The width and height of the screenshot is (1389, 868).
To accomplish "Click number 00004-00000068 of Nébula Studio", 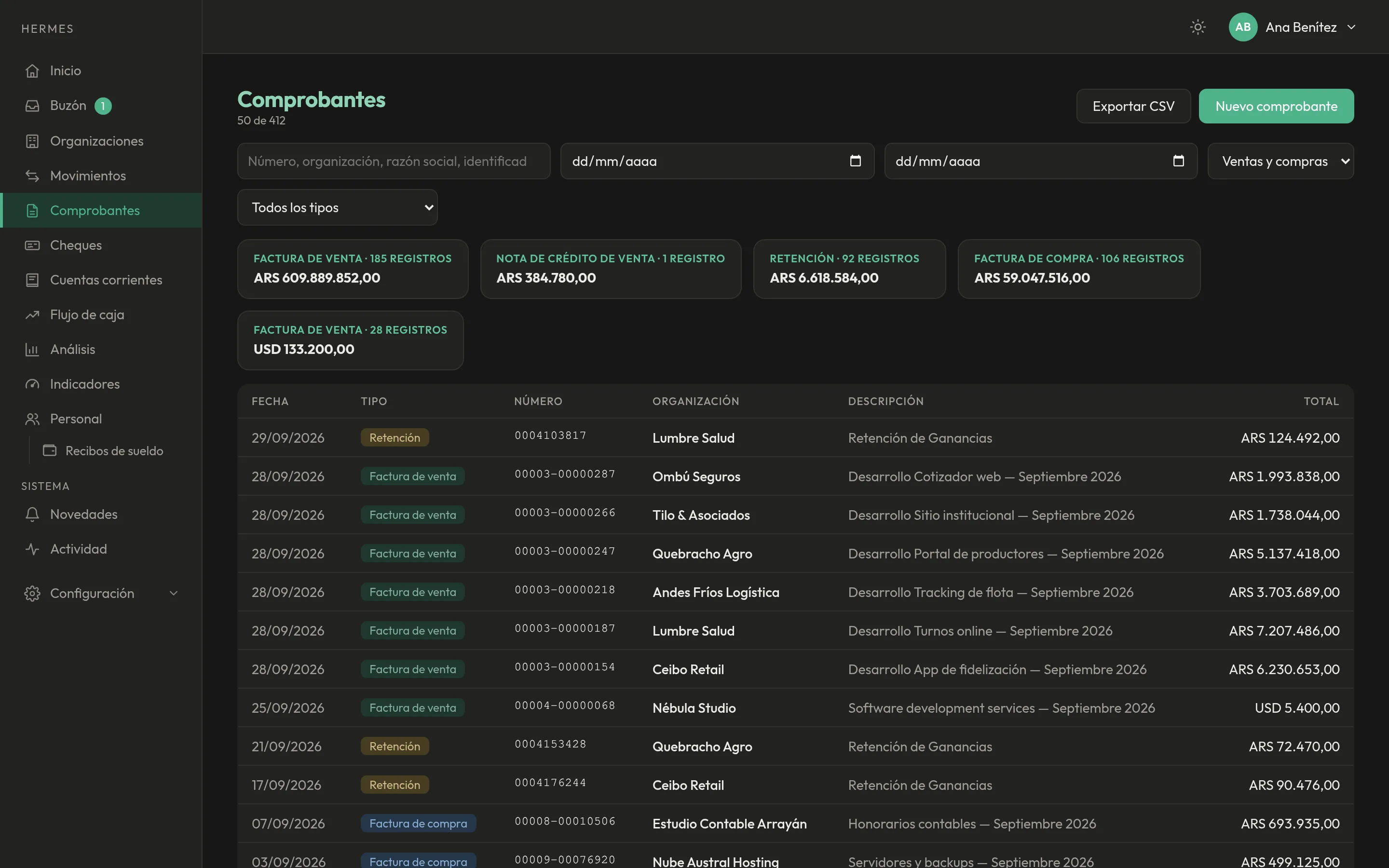I will coord(565,705).
